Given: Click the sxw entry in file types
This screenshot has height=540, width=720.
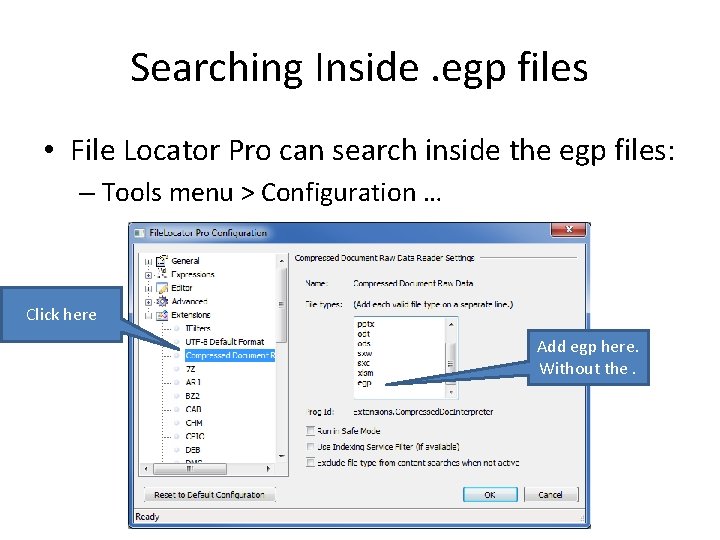Looking at the screenshot, I should [x=365, y=354].
